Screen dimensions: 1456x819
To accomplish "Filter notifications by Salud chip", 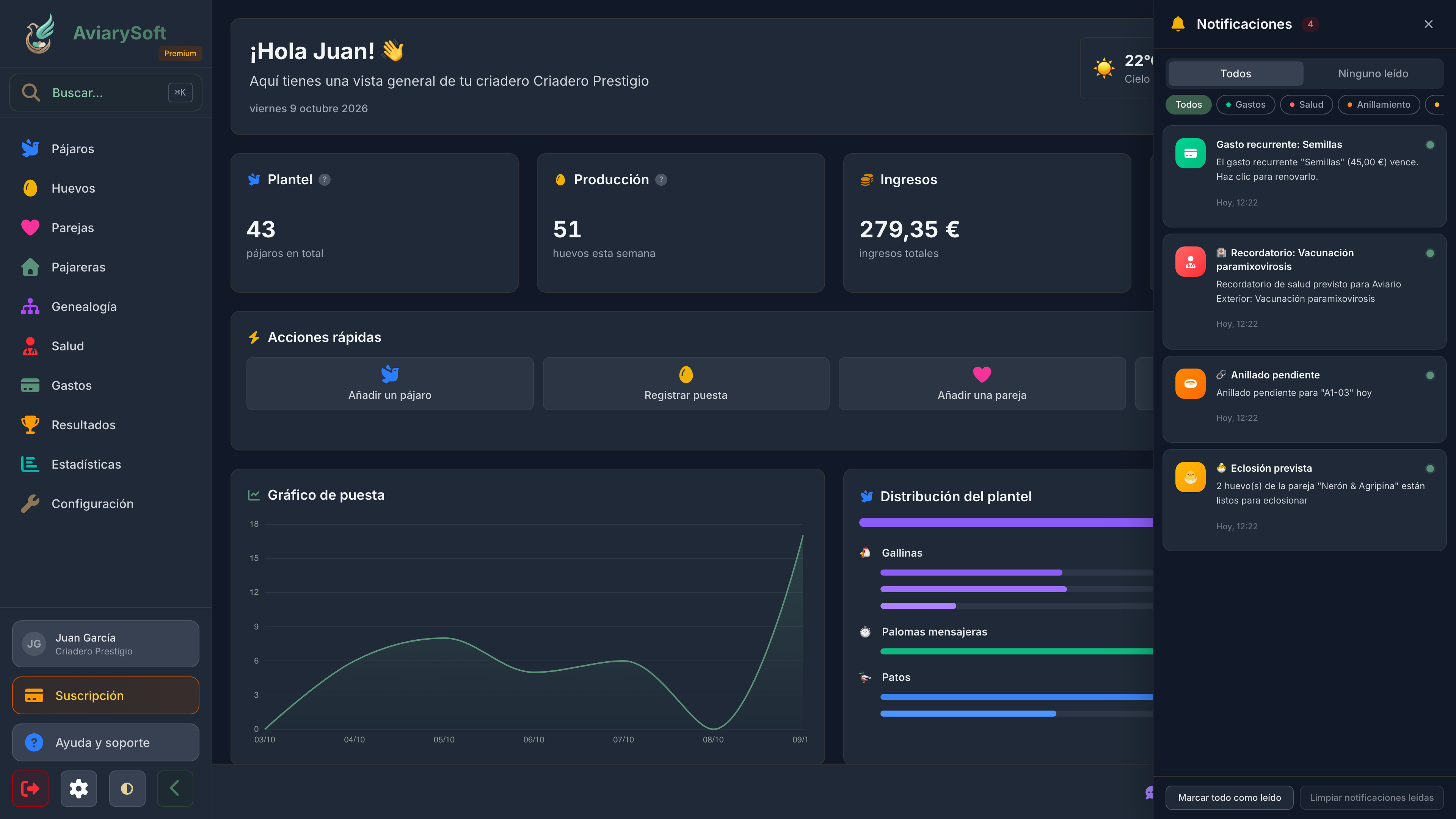I will click(1306, 105).
